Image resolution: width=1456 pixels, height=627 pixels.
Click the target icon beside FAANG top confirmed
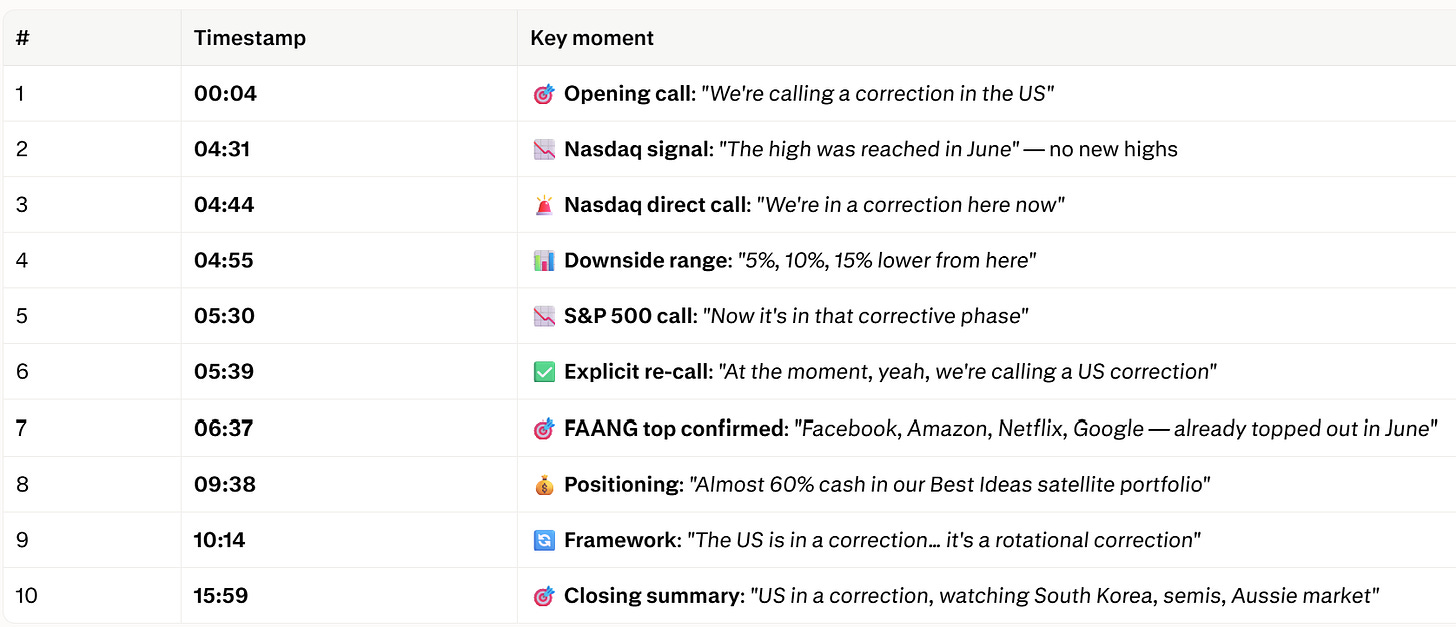(x=544, y=429)
